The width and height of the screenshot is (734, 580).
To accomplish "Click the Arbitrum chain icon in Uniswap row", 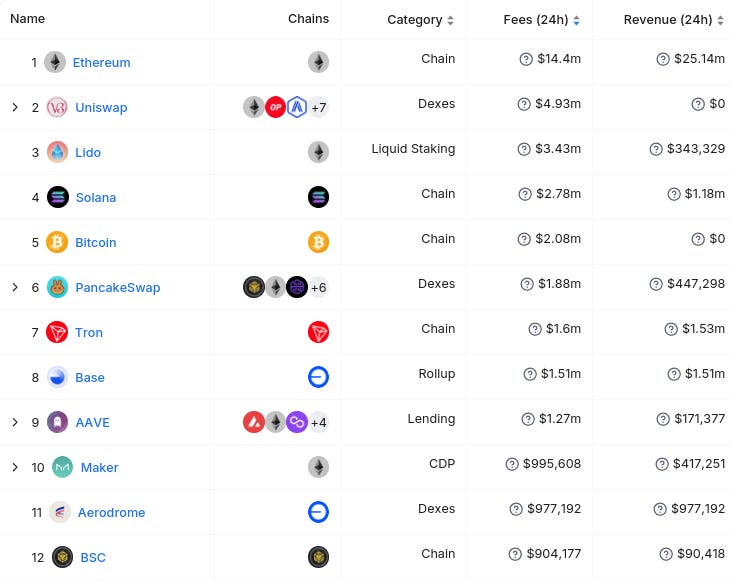I will click(x=297, y=107).
